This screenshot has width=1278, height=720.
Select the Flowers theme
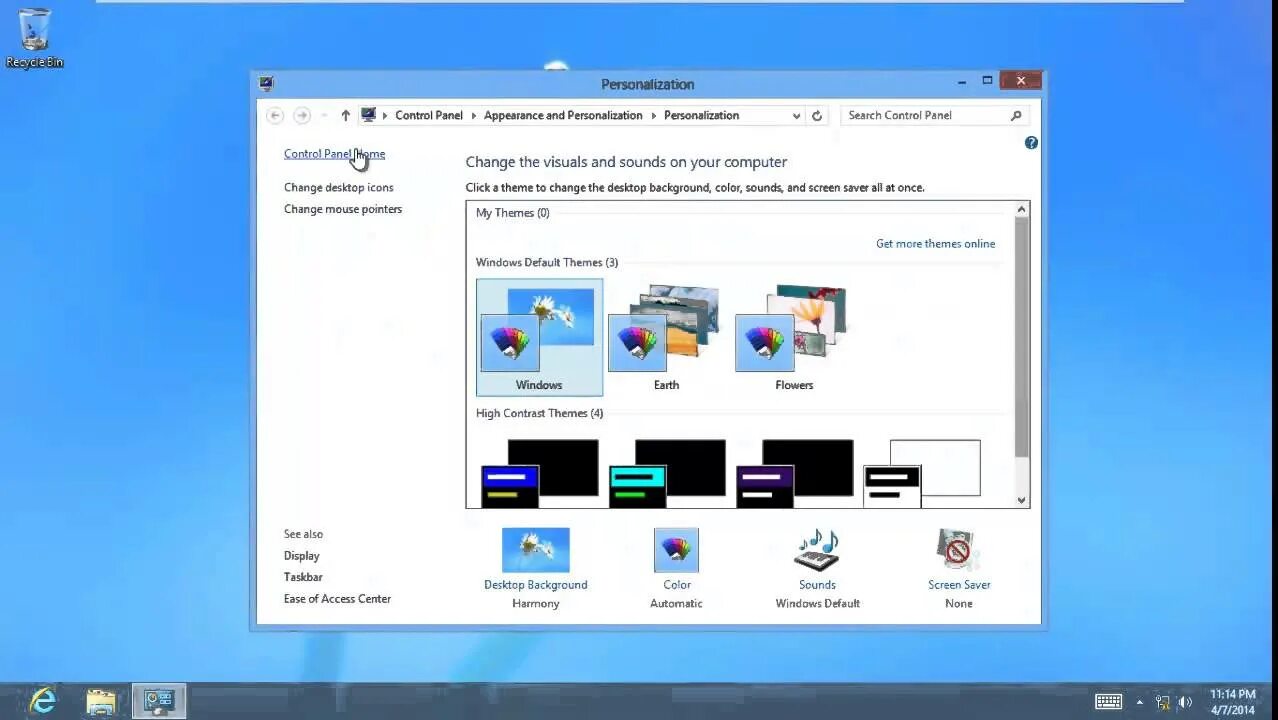pos(794,338)
